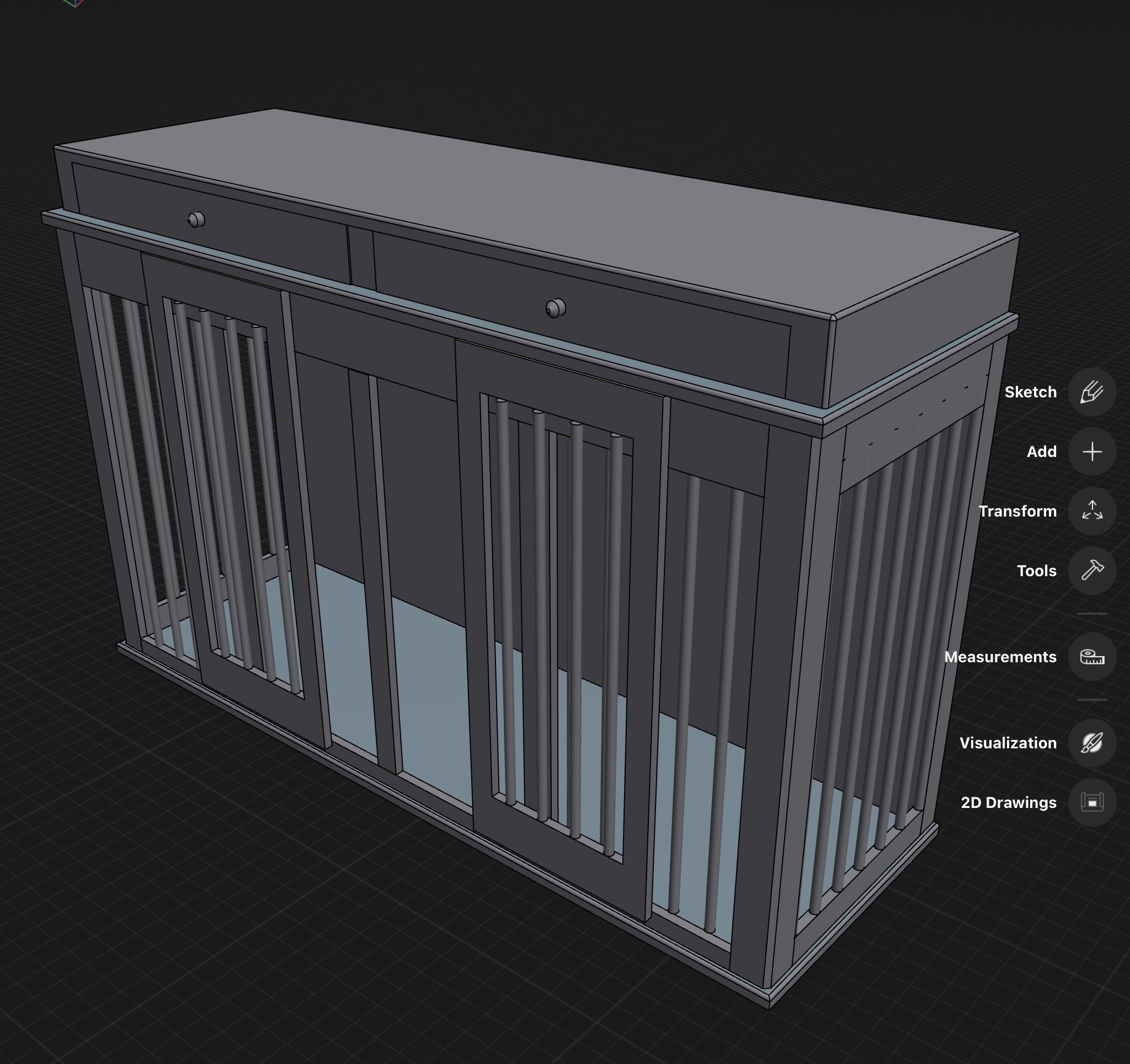Select the right drawer knob on model
The height and width of the screenshot is (1064, 1130).
coord(555,308)
